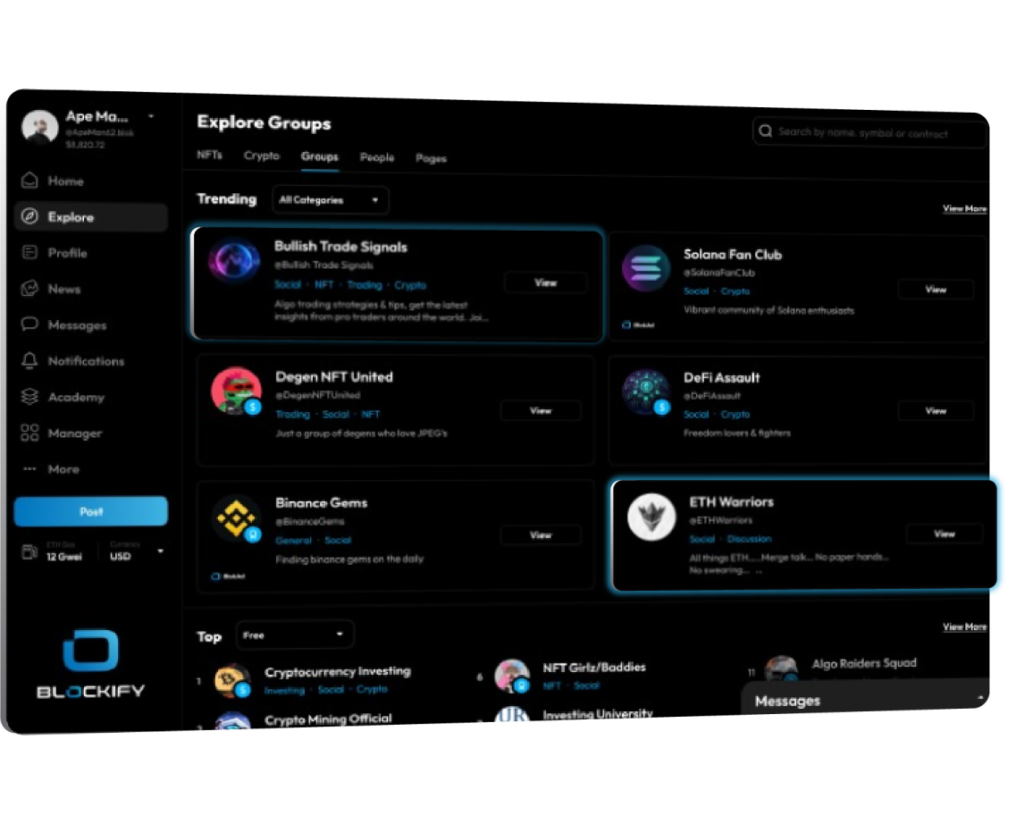
Task: Click View More beside Trending
Action: [964, 209]
